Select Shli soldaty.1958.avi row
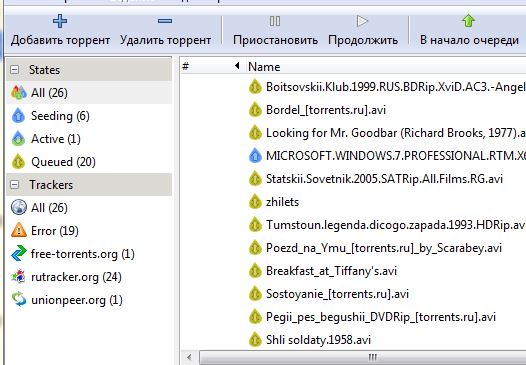 [353, 340]
